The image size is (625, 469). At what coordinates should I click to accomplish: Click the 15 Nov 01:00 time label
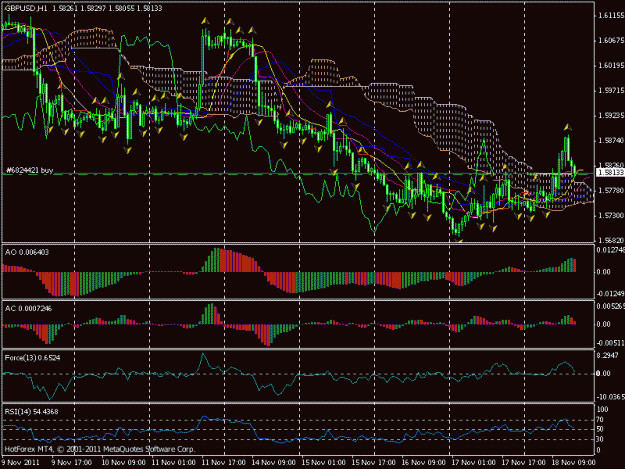point(323,462)
